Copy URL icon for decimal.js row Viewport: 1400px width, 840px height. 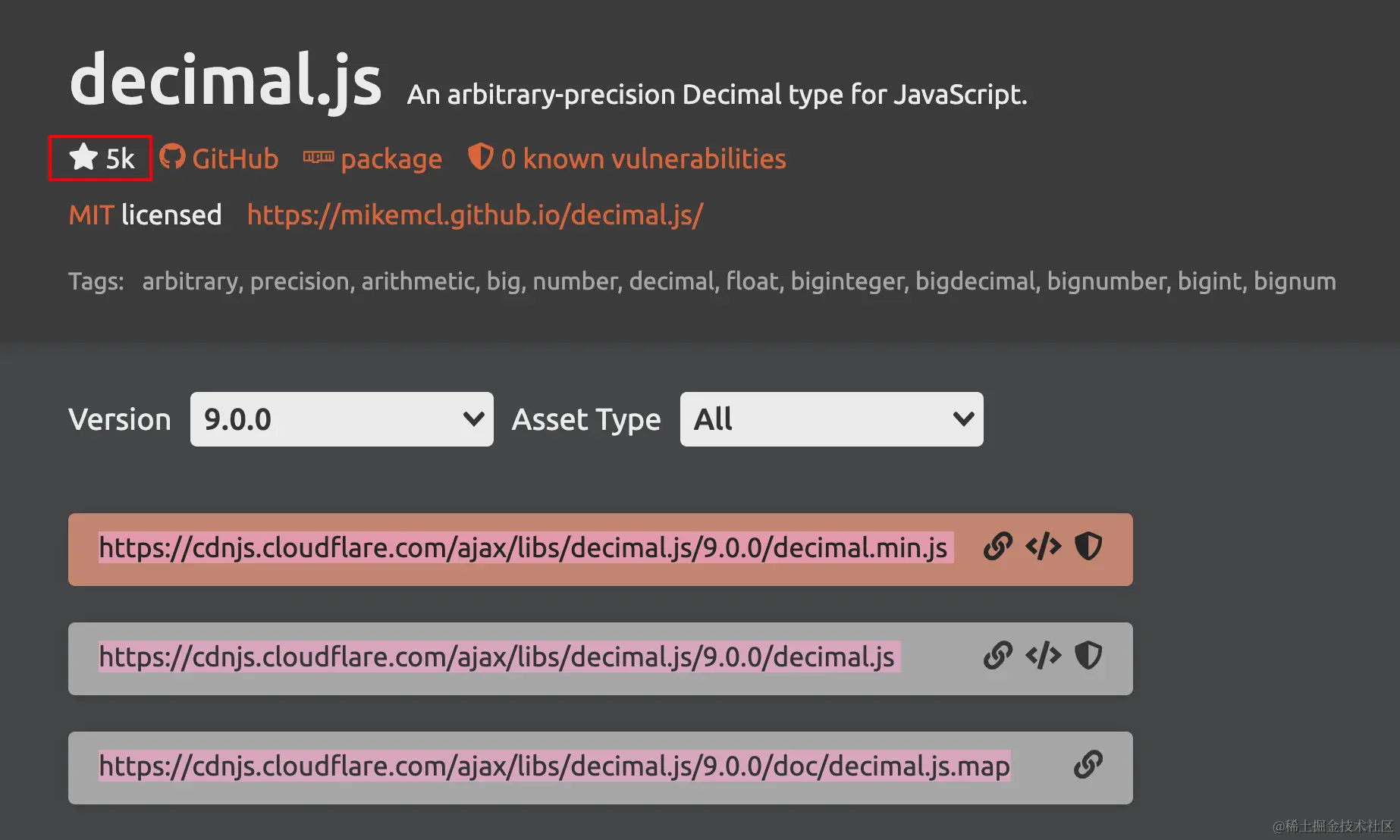tap(998, 656)
